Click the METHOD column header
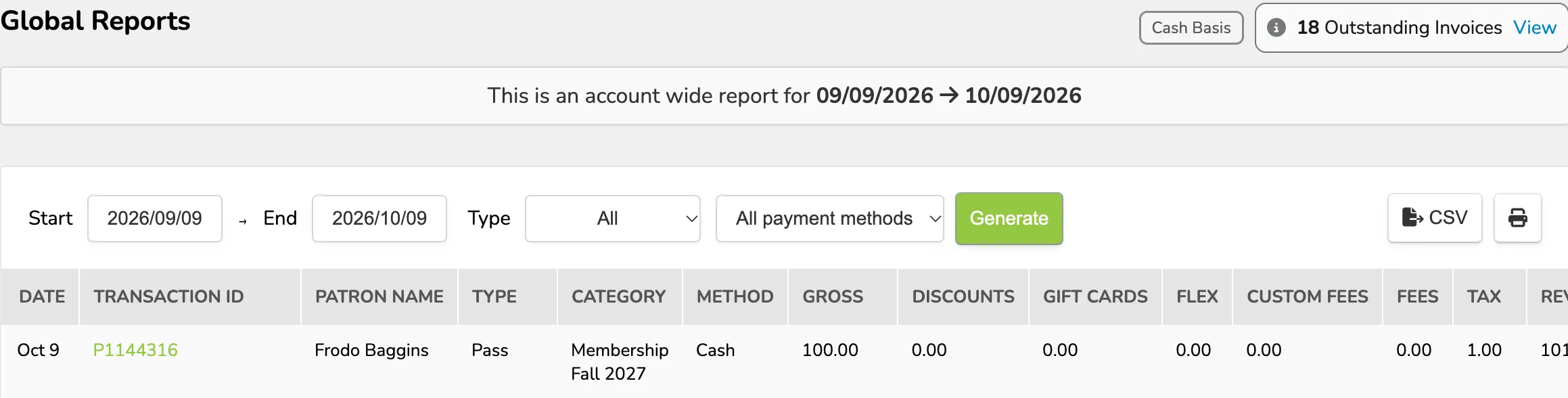The width and height of the screenshot is (1568, 398). [x=735, y=296]
